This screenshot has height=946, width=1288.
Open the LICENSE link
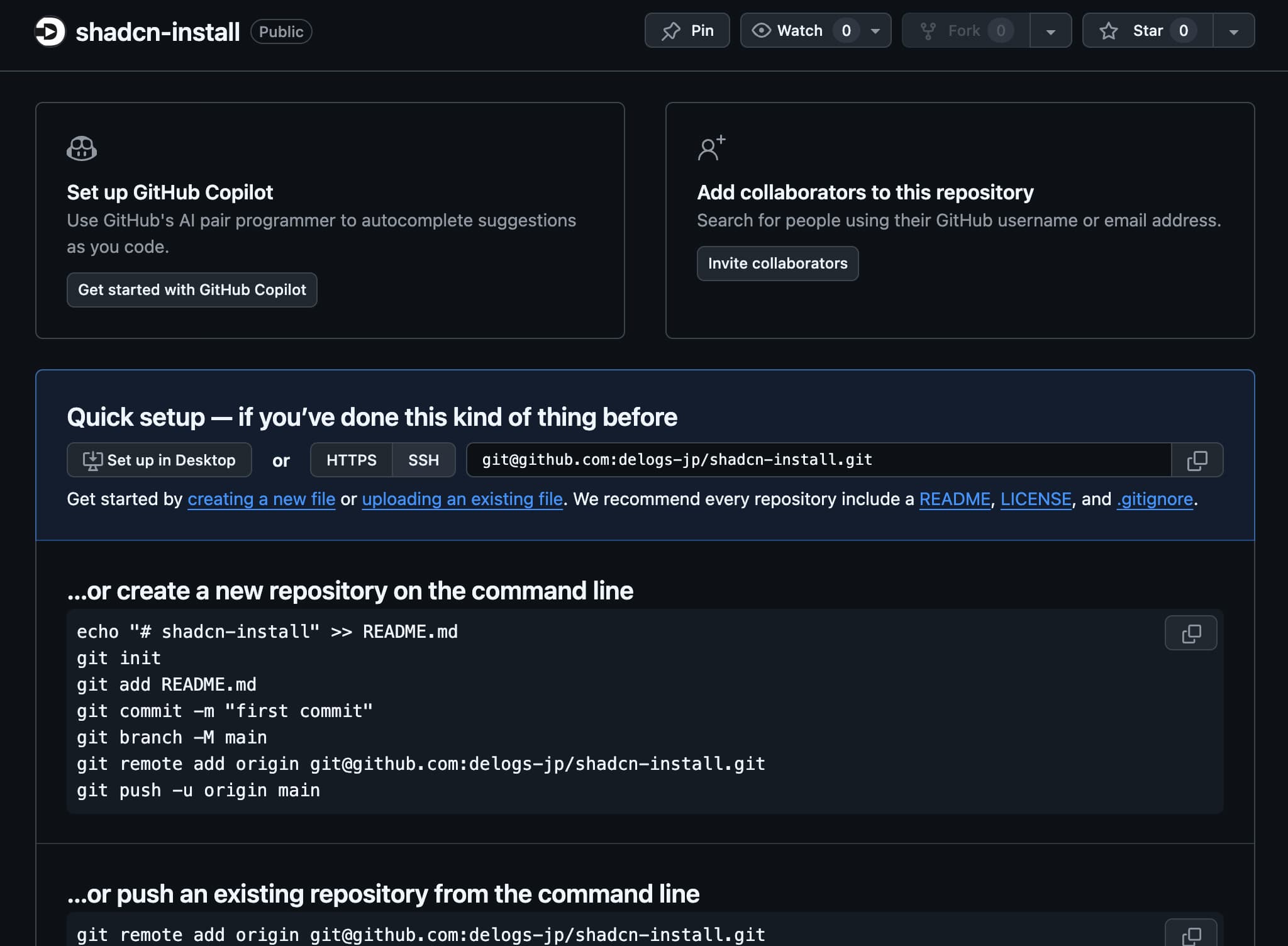click(1036, 499)
